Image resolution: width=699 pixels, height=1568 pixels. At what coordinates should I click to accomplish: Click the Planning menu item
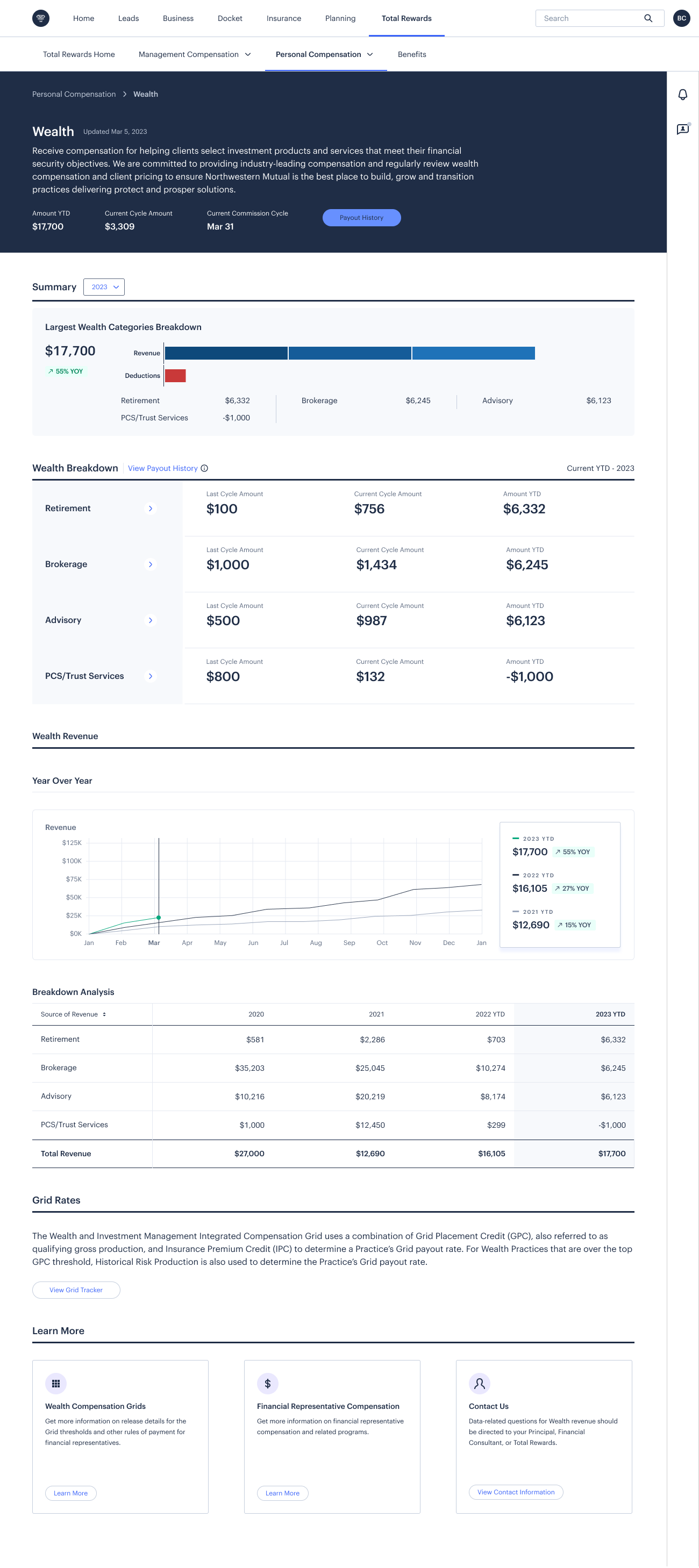tap(340, 18)
